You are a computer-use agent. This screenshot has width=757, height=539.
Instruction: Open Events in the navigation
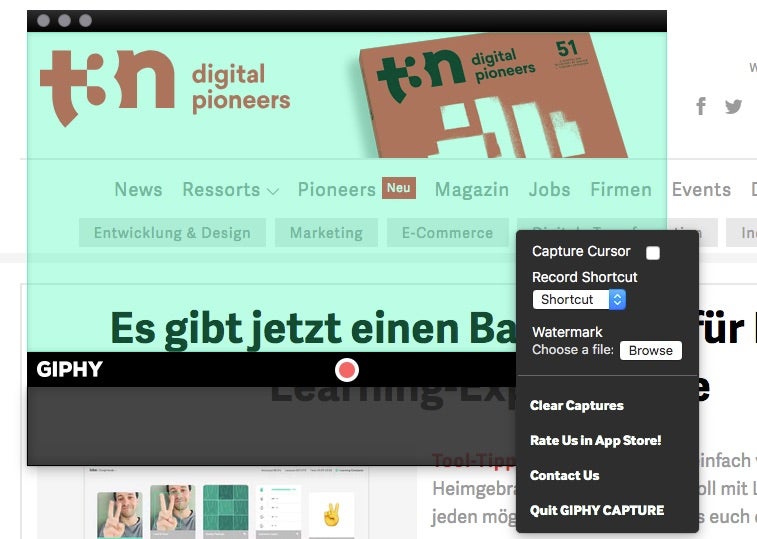(701, 189)
